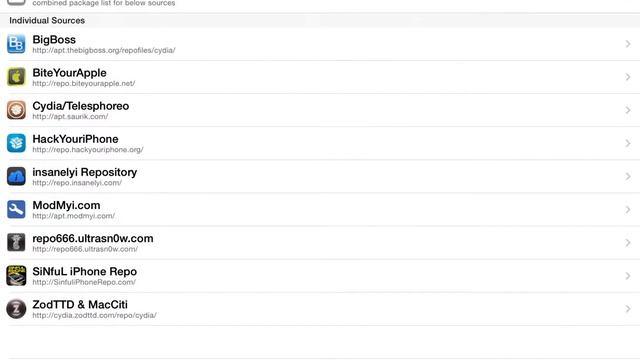The image size is (640, 360).
Task: Tap the HackYouriPhone blue box icon
Action: [16, 143]
